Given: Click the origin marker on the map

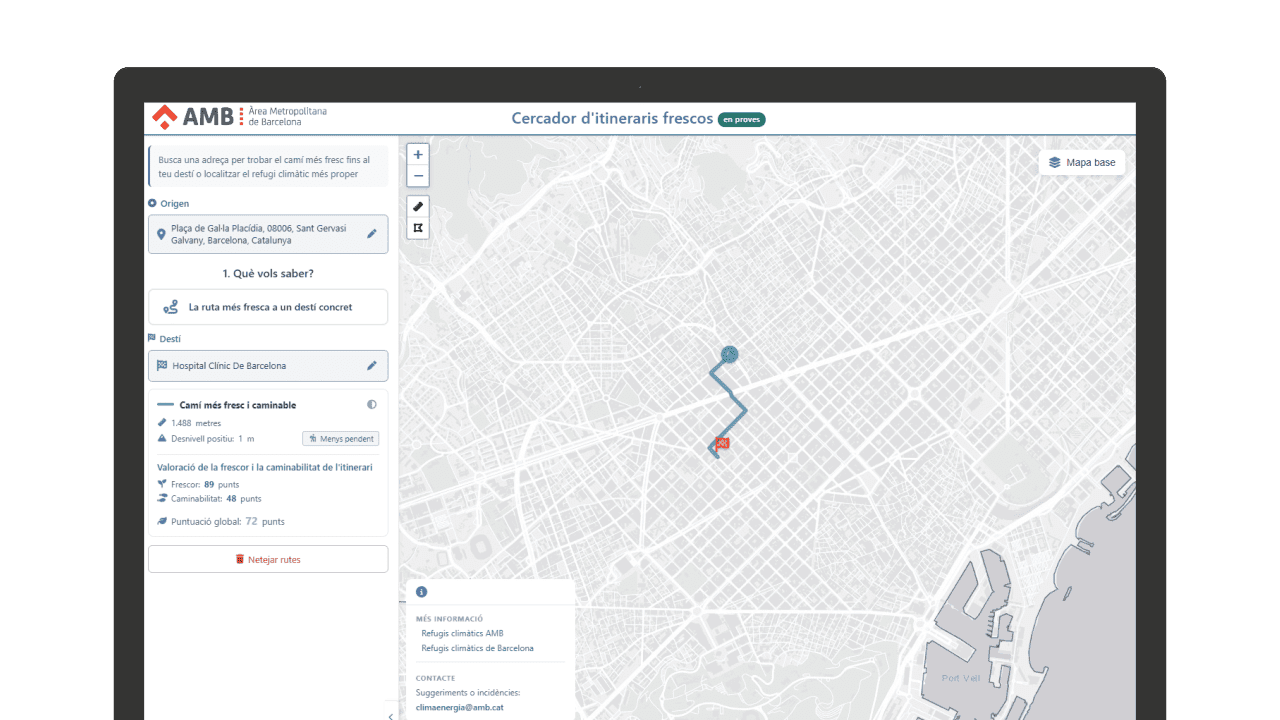Looking at the screenshot, I should pyautogui.click(x=730, y=353).
